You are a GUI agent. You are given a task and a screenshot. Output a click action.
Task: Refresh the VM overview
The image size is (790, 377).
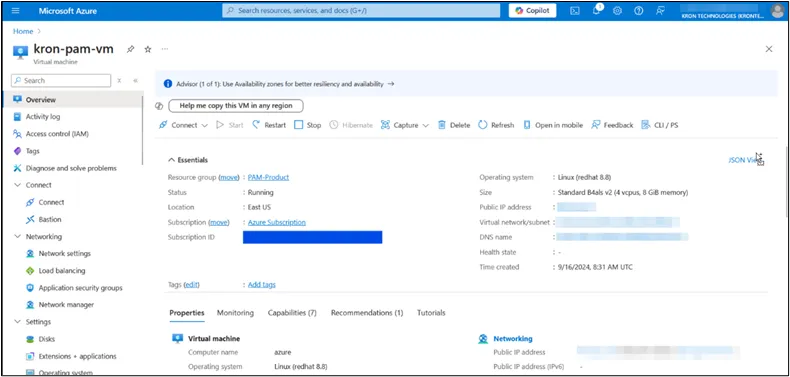coord(496,125)
